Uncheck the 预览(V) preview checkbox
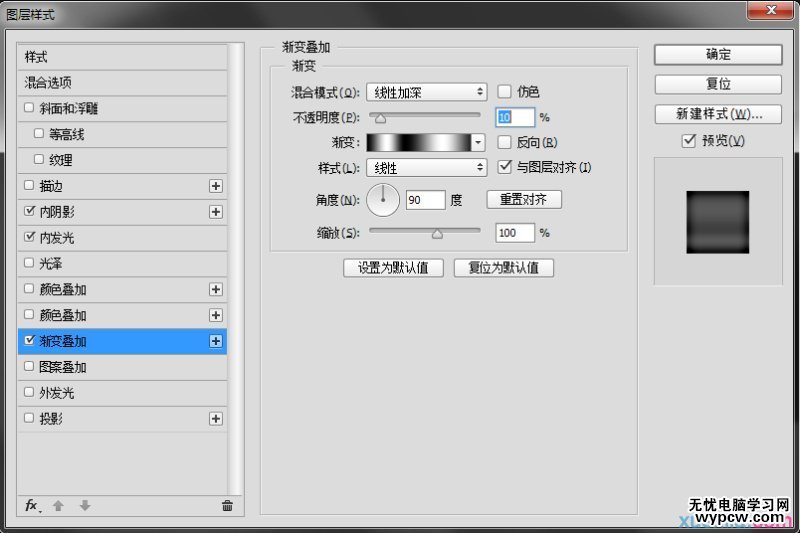The height and width of the screenshot is (533, 800). 689,140
